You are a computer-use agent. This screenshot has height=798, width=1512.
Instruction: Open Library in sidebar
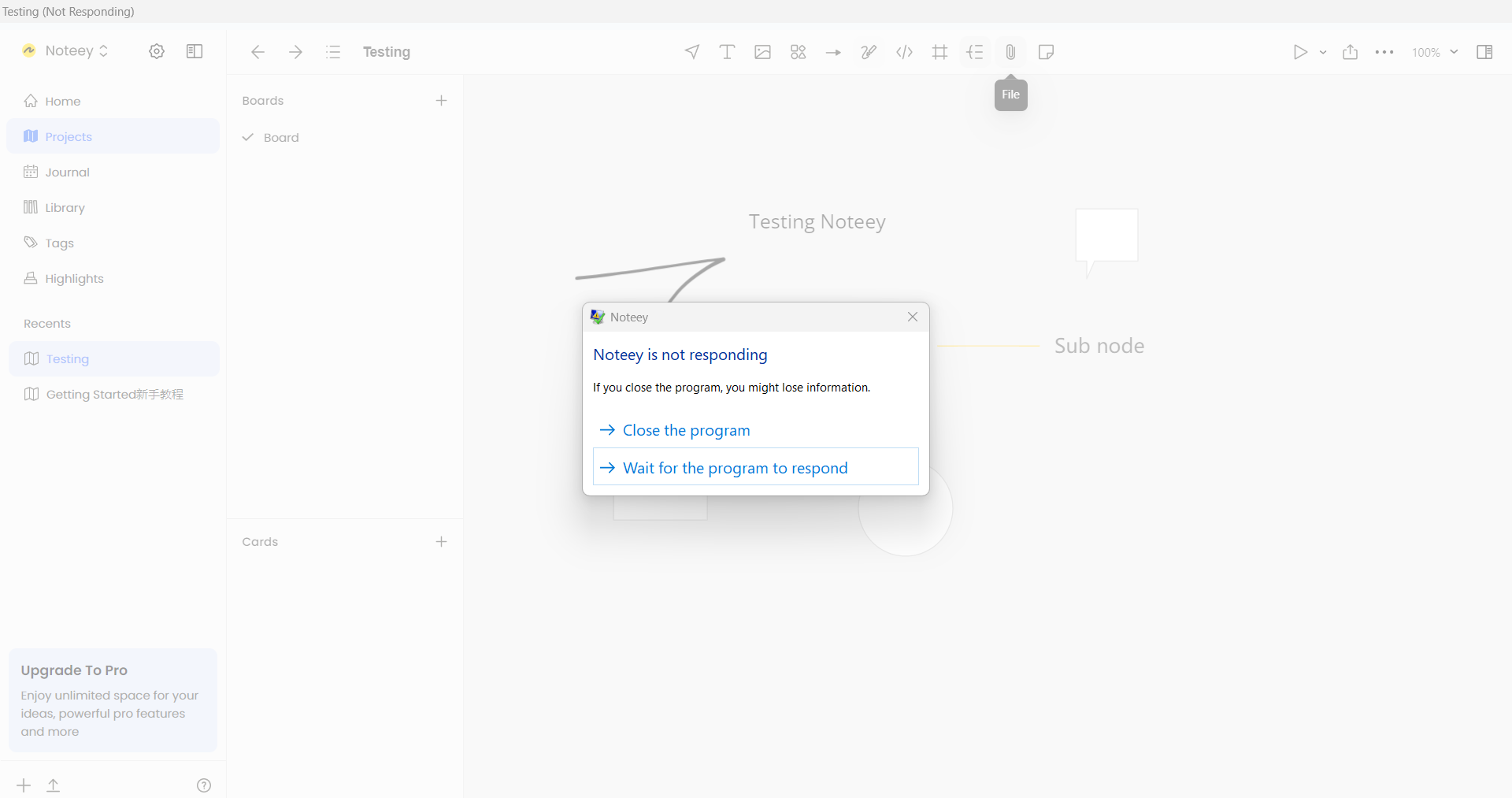pyautogui.click(x=113, y=207)
